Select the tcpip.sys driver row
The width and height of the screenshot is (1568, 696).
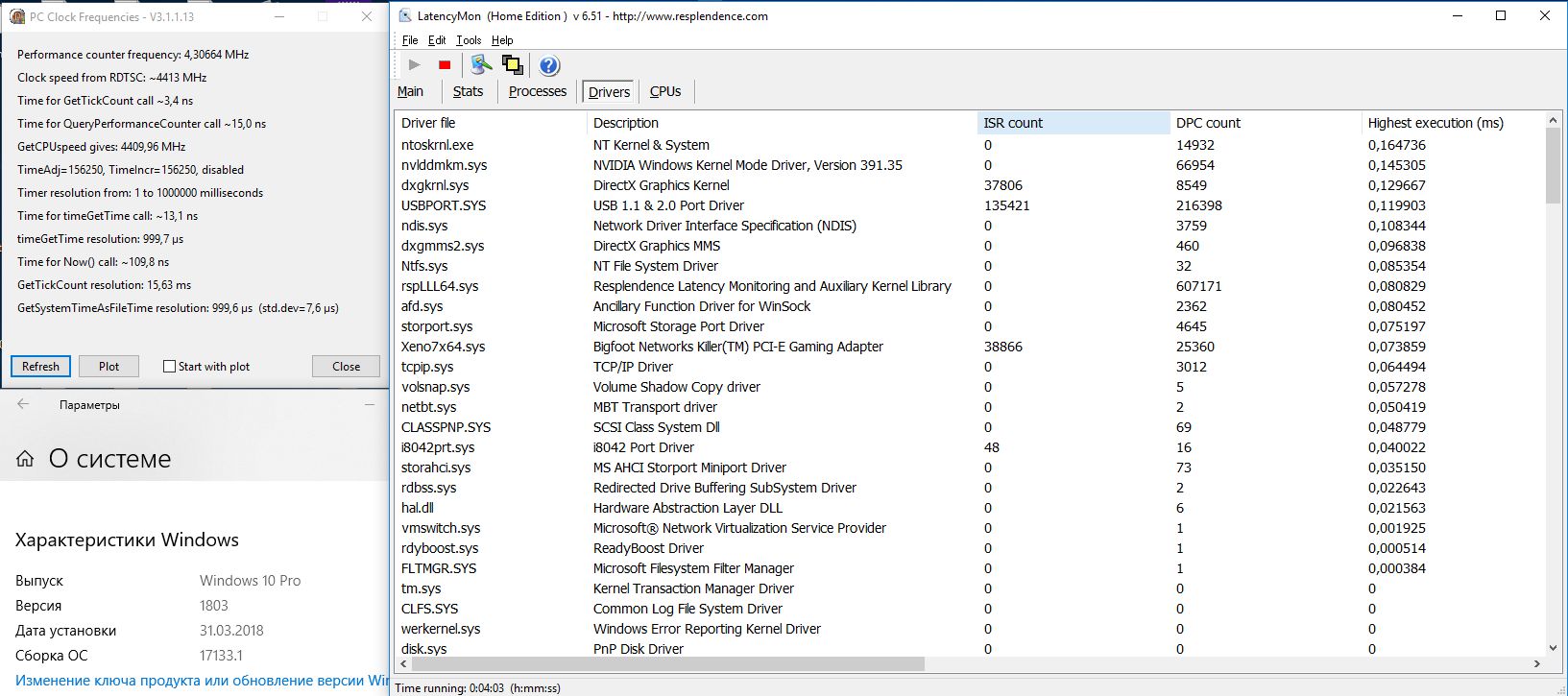pos(970,367)
